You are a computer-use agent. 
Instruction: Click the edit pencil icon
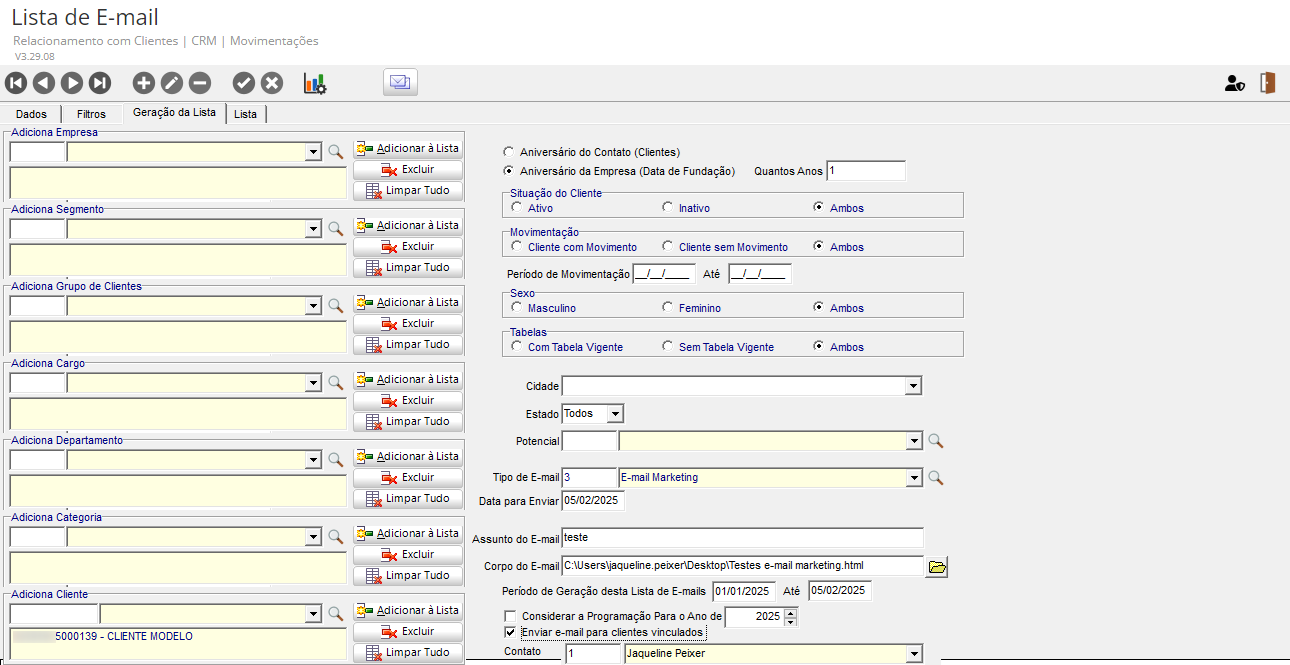(x=172, y=83)
